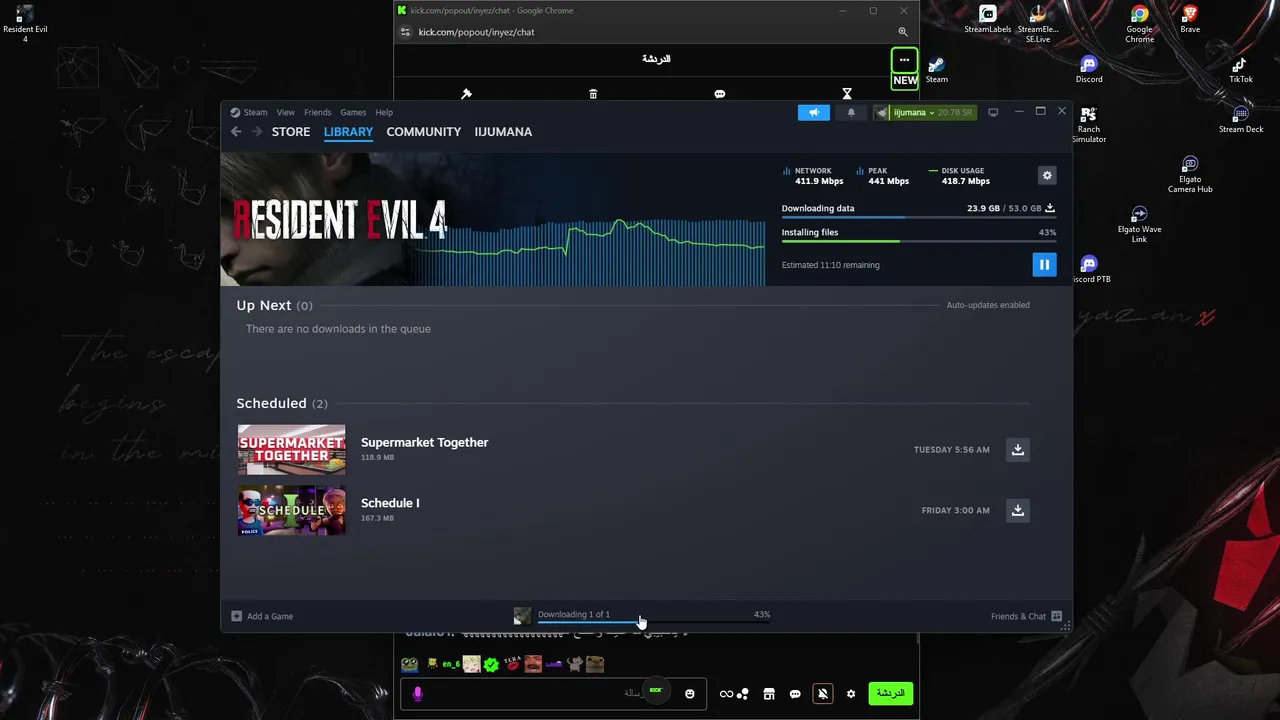Open Google Chrome desktop shortcut

(1139, 24)
